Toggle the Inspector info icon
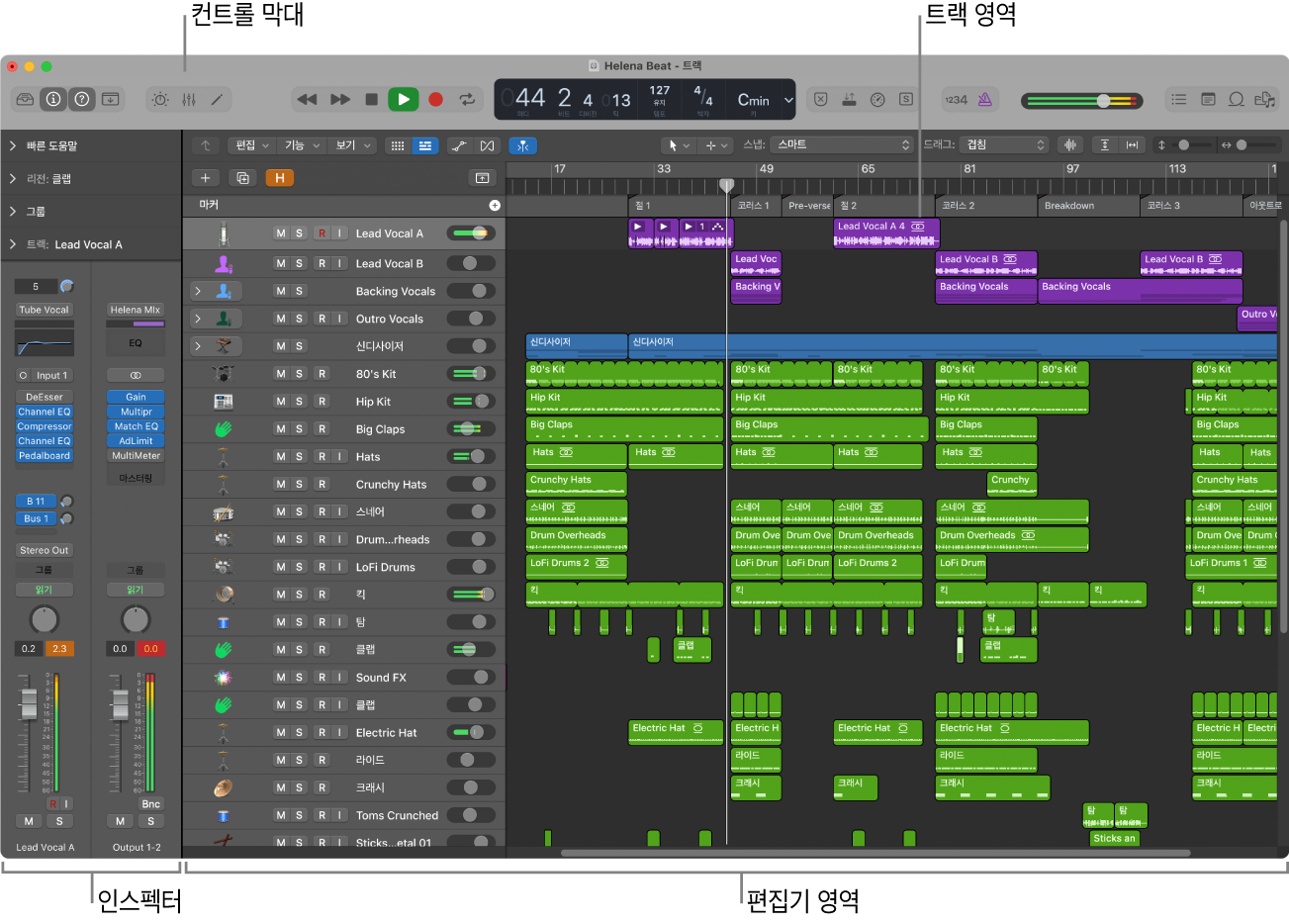Viewport: 1289px width, 924px height. [x=53, y=99]
